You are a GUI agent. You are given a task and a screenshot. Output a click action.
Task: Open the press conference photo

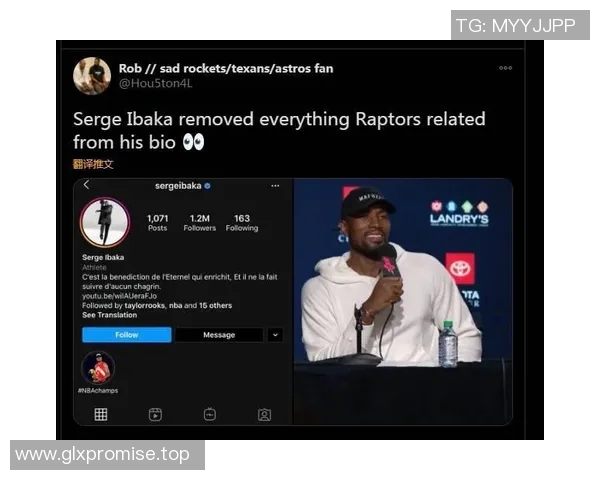point(403,302)
